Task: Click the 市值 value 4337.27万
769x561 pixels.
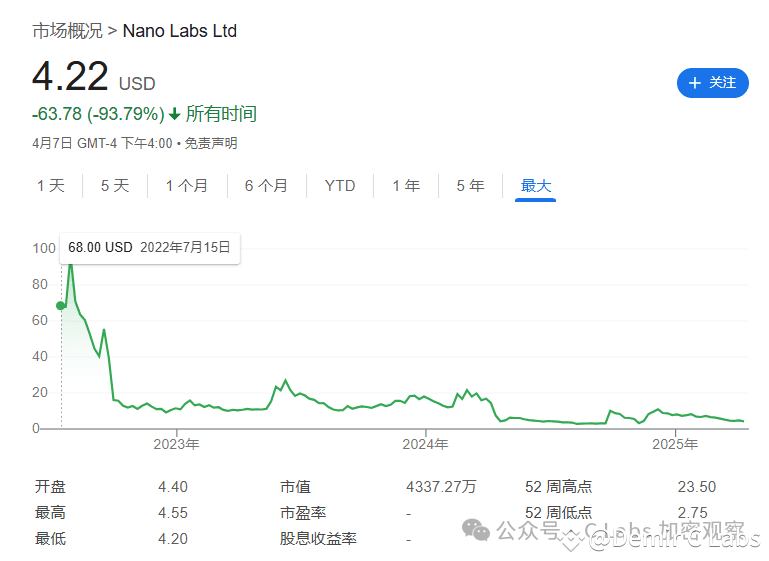Action: [441, 487]
